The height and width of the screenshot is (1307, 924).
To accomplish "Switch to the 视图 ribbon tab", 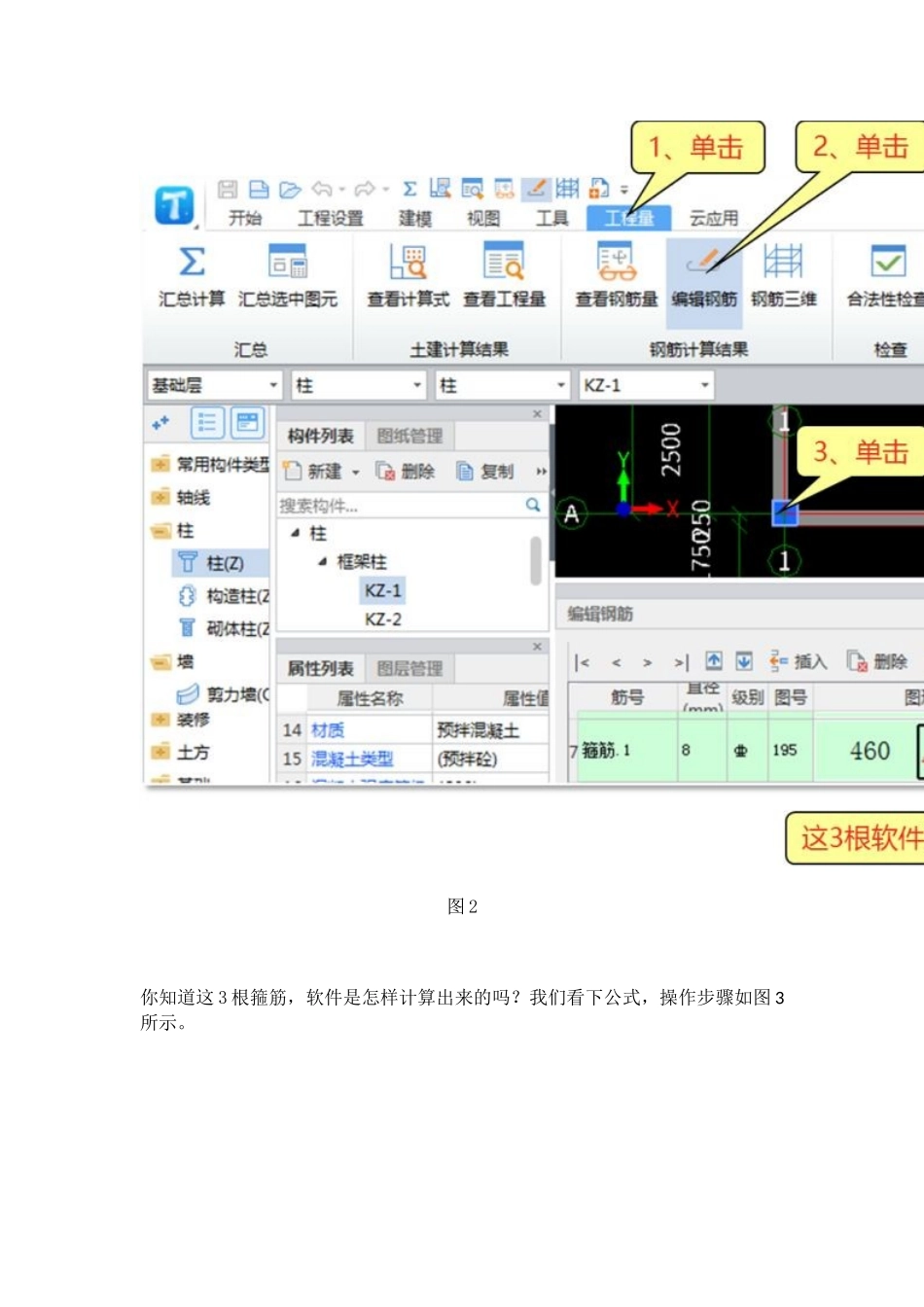I will [x=483, y=218].
